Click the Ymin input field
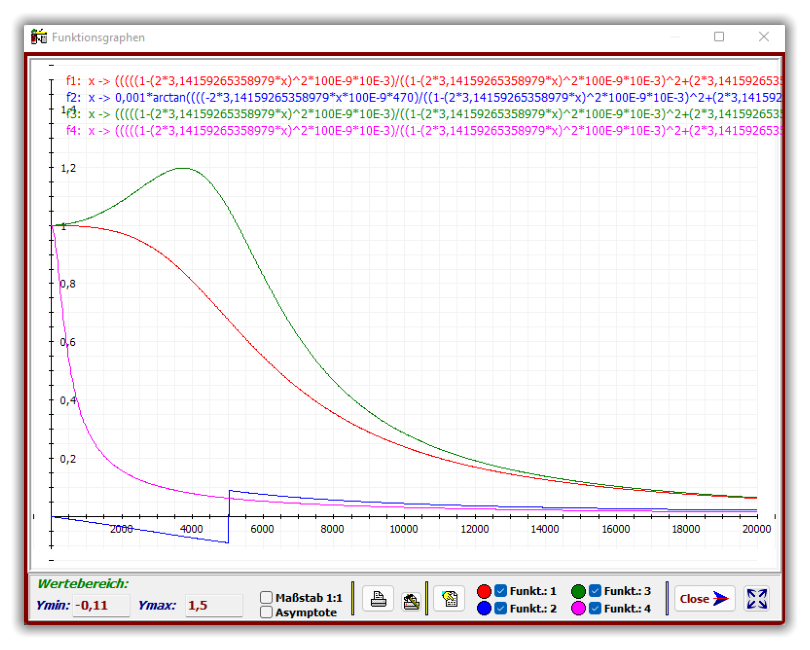 (101, 605)
